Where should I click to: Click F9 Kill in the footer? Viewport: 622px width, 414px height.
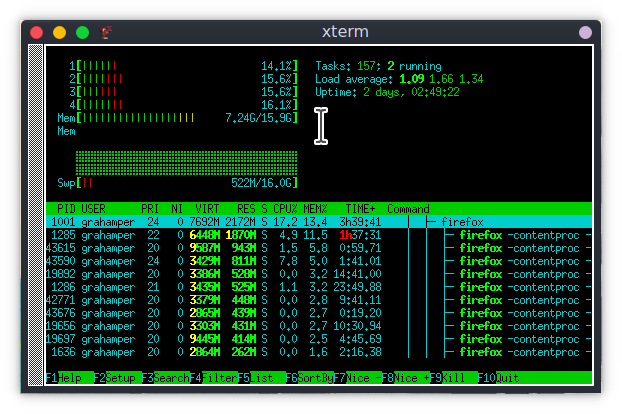tap(449, 378)
